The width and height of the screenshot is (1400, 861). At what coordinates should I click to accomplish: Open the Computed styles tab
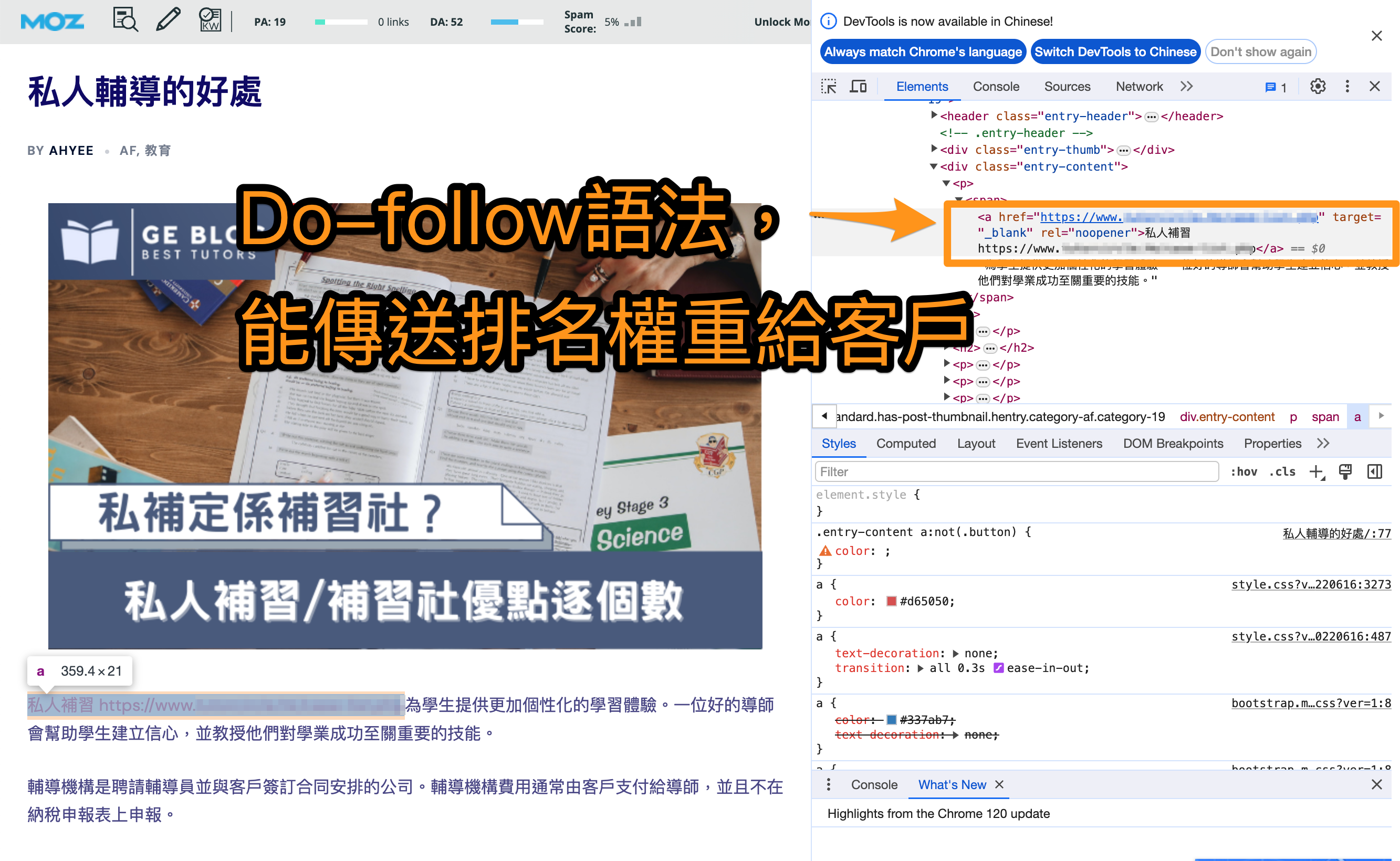point(906,444)
